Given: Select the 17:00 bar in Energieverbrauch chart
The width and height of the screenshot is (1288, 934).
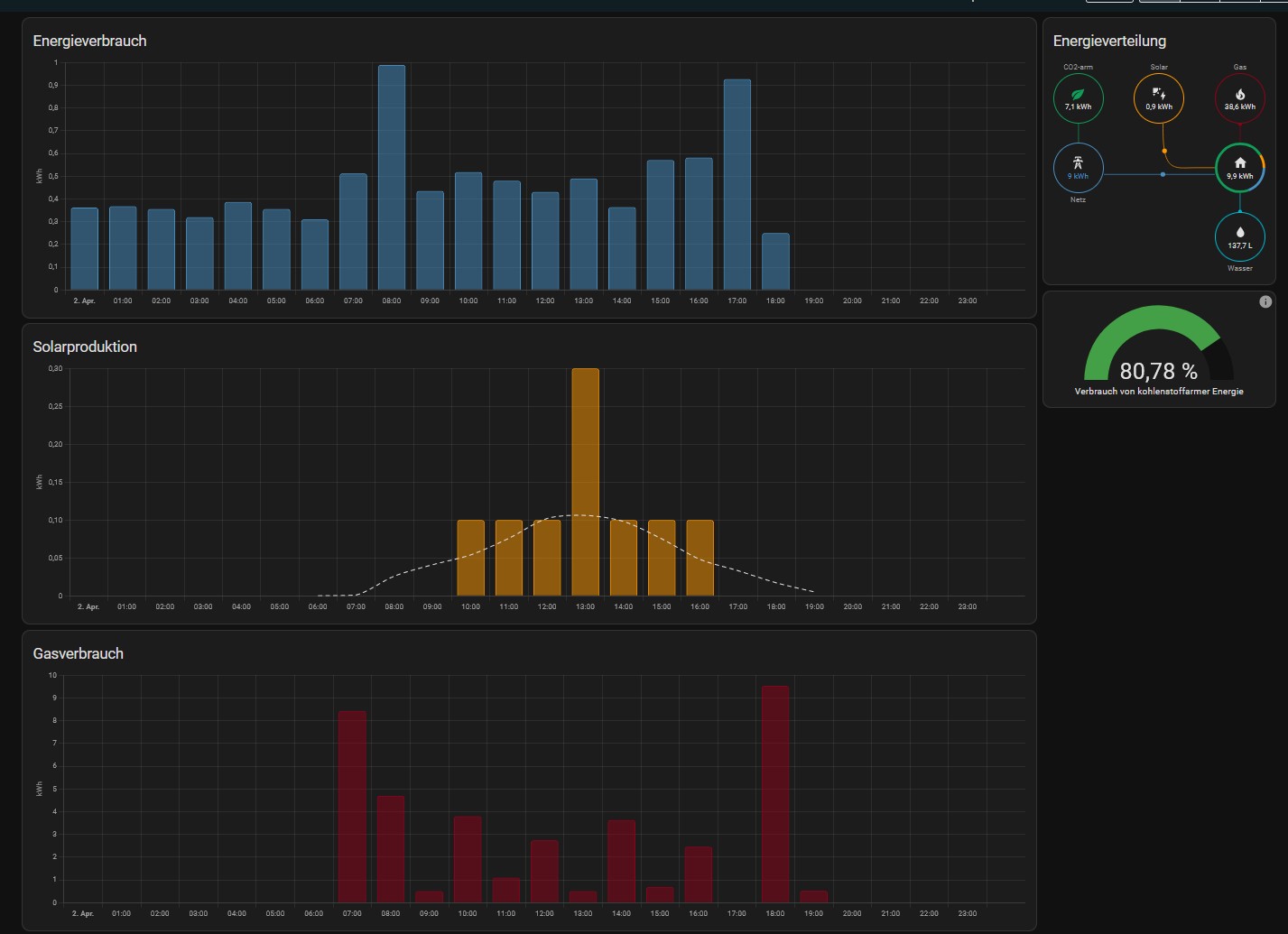Looking at the screenshot, I should pos(737,184).
